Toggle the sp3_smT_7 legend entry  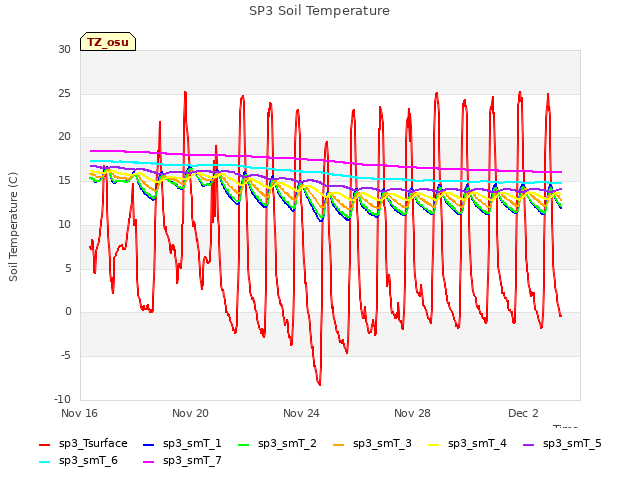point(182,461)
